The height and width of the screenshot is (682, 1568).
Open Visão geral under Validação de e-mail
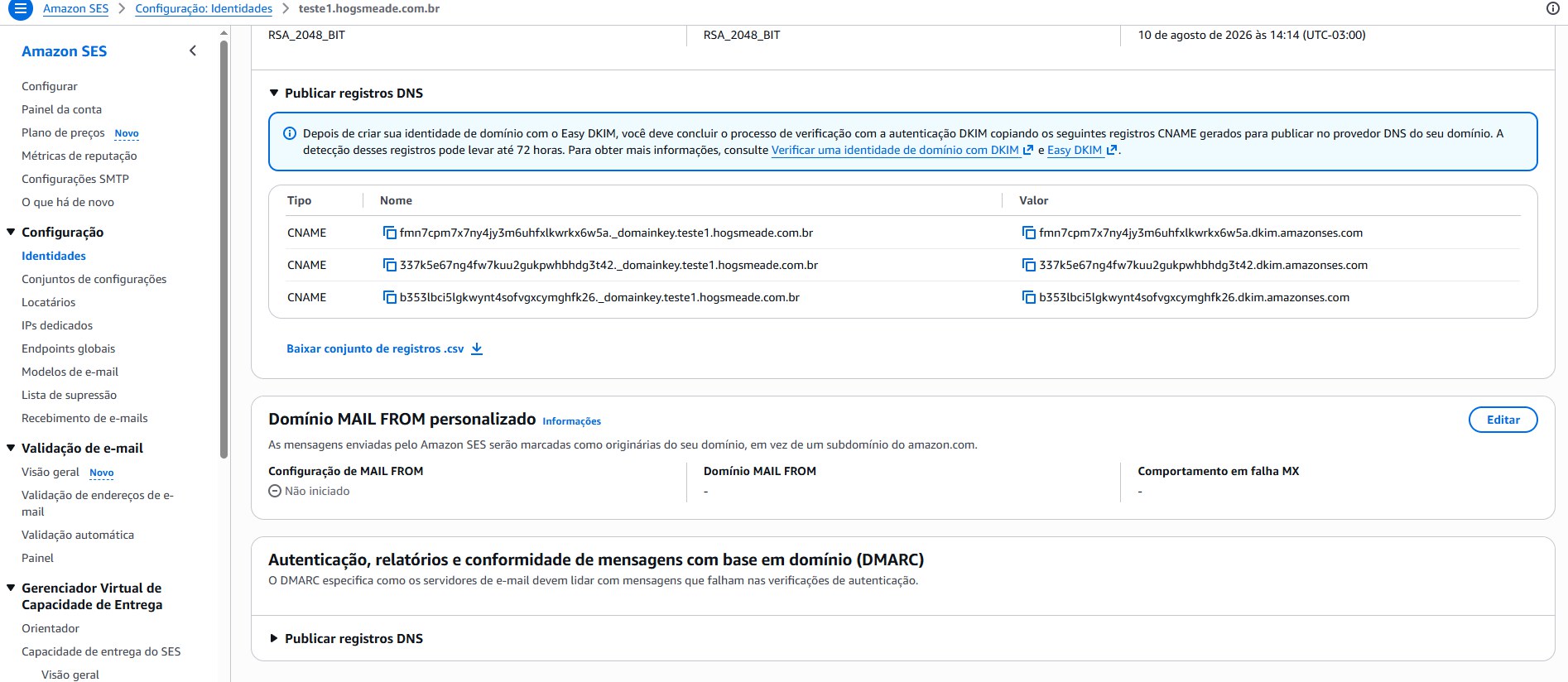click(51, 472)
